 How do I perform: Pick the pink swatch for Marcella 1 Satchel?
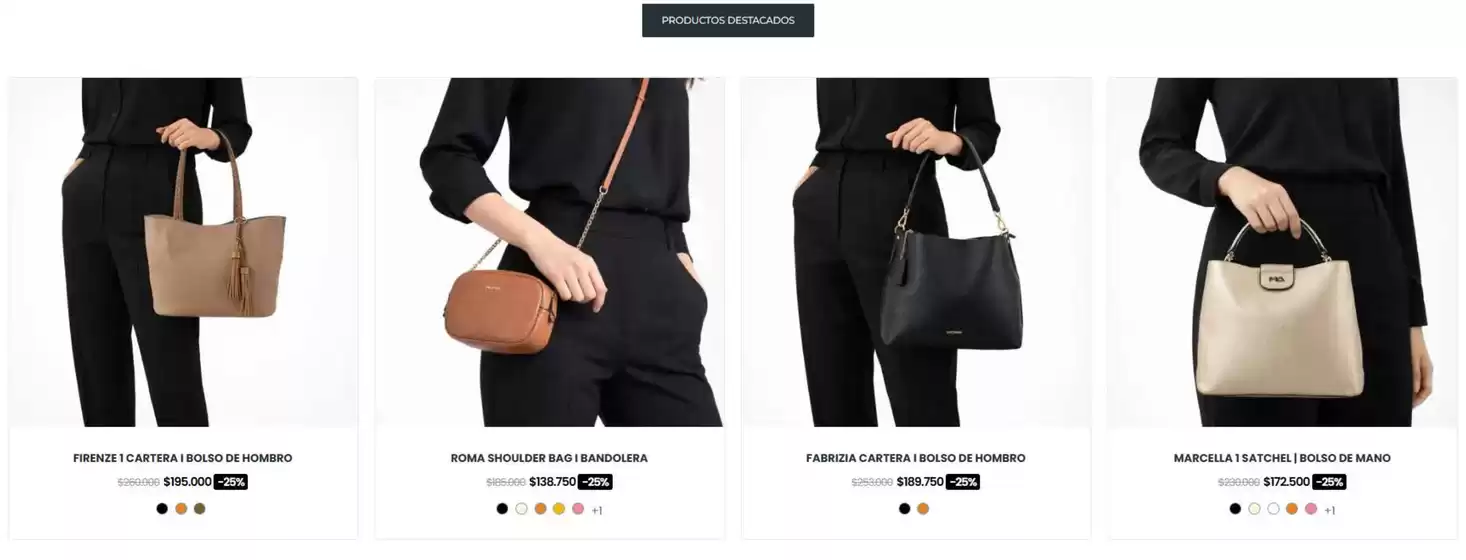(x=1311, y=509)
